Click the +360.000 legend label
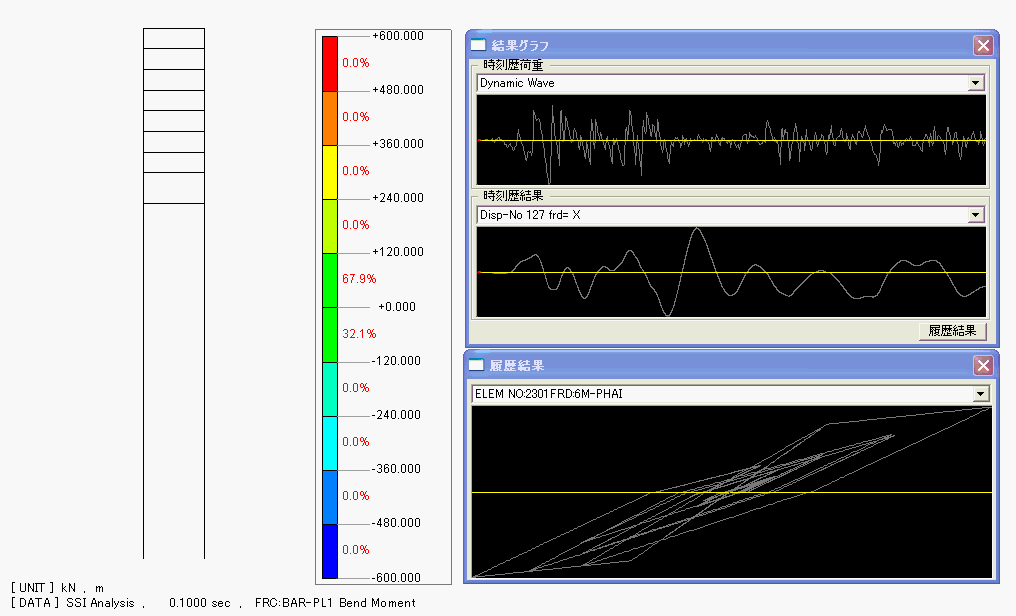Screen dimensions: 1016x616 pos(398,143)
